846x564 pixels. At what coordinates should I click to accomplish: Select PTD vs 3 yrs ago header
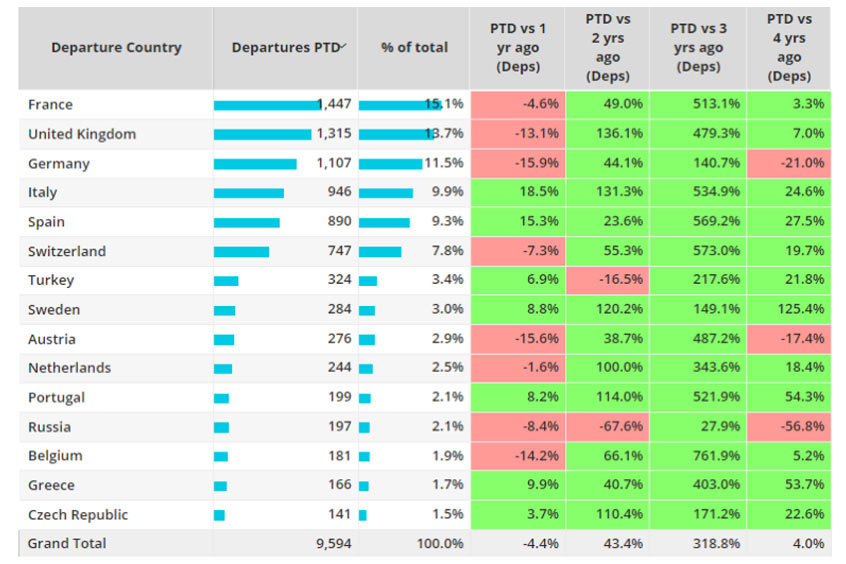pyautogui.click(x=698, y=48)
